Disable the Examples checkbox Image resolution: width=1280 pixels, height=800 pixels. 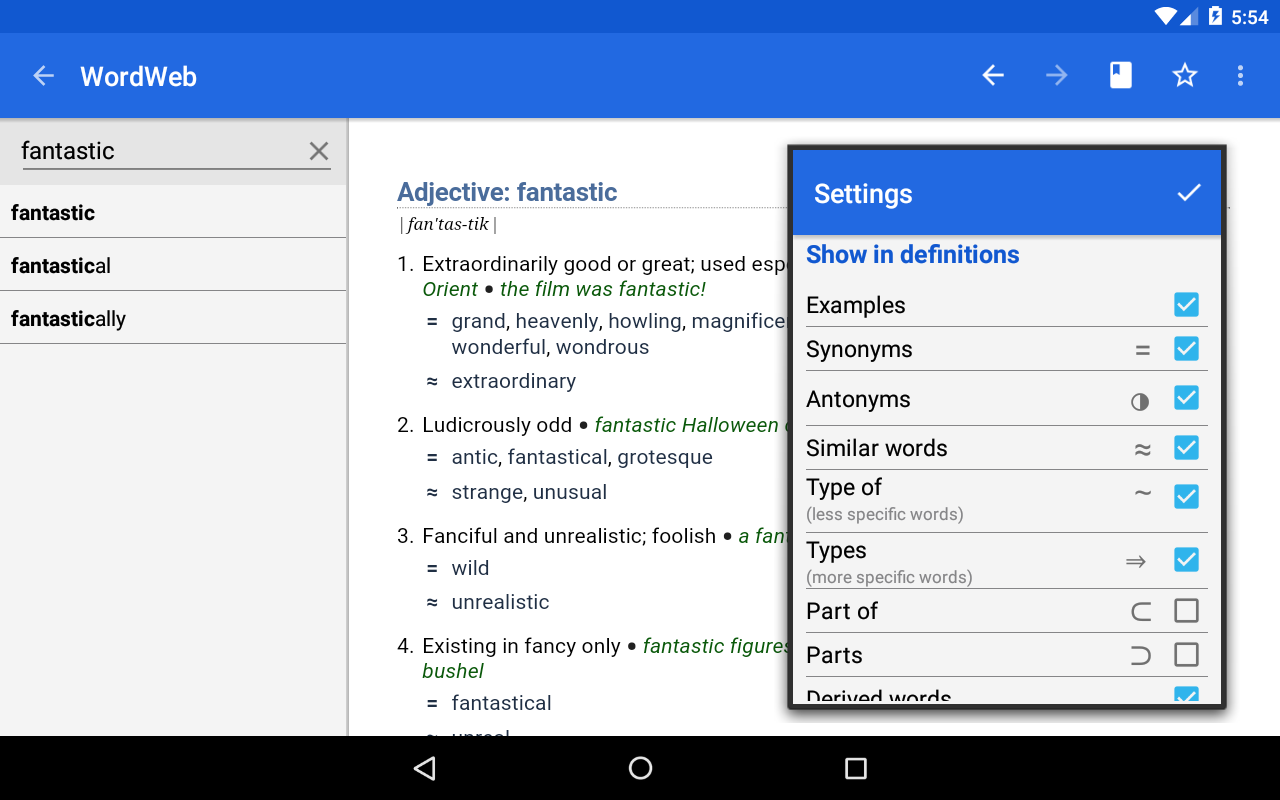[x=1186, y=304]
